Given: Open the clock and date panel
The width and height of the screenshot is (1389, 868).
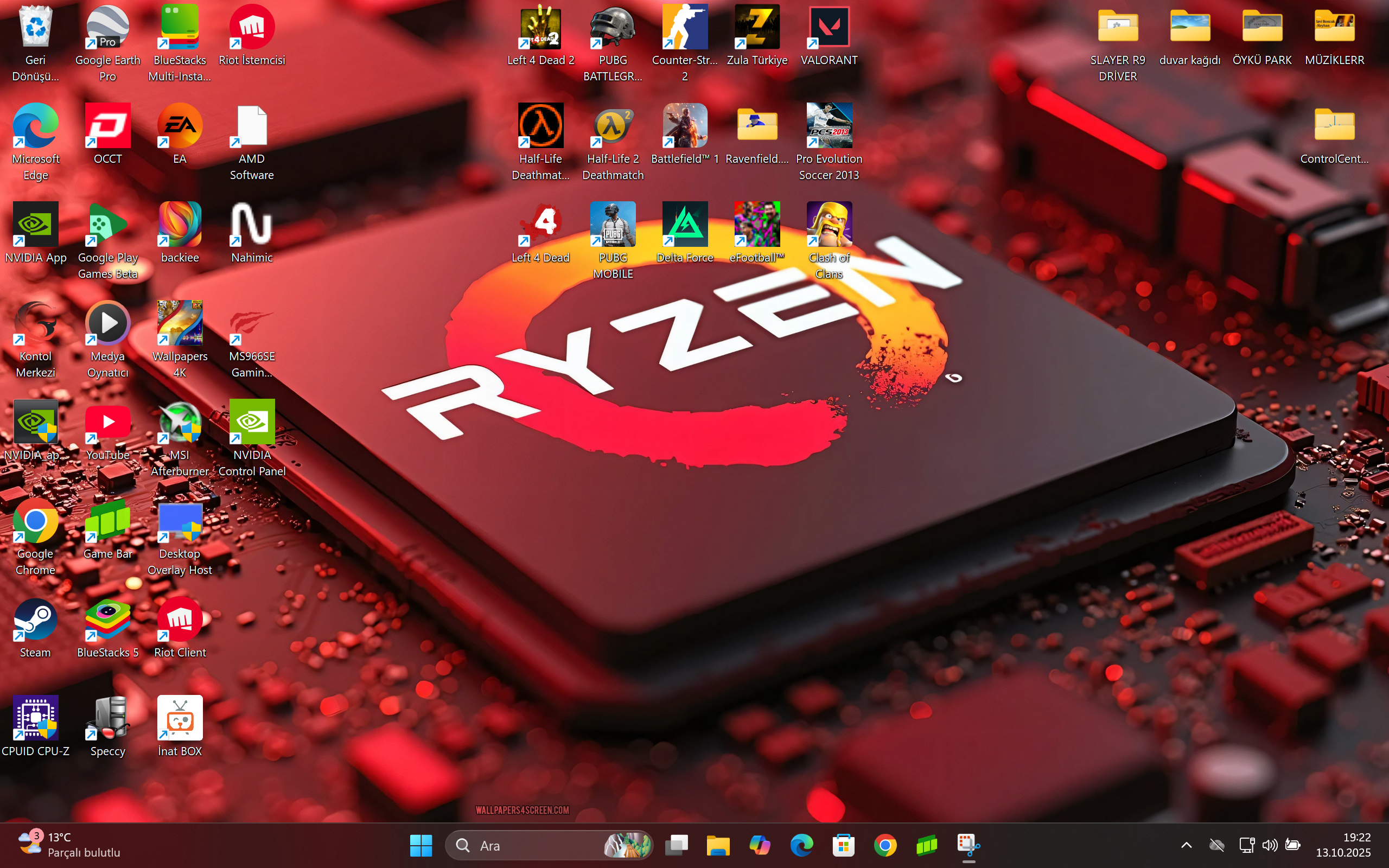Looking at the screenshot, I should click(1343, 845).
